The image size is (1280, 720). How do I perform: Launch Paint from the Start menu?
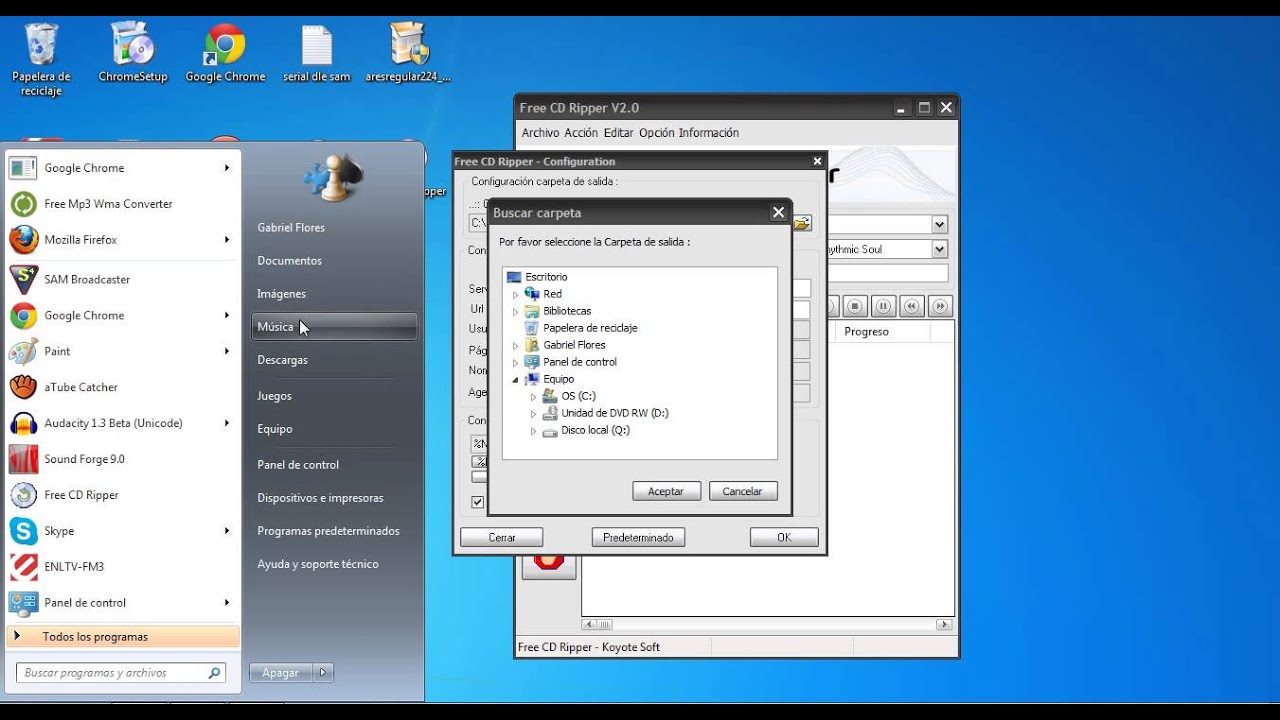(x=57, y=351)
